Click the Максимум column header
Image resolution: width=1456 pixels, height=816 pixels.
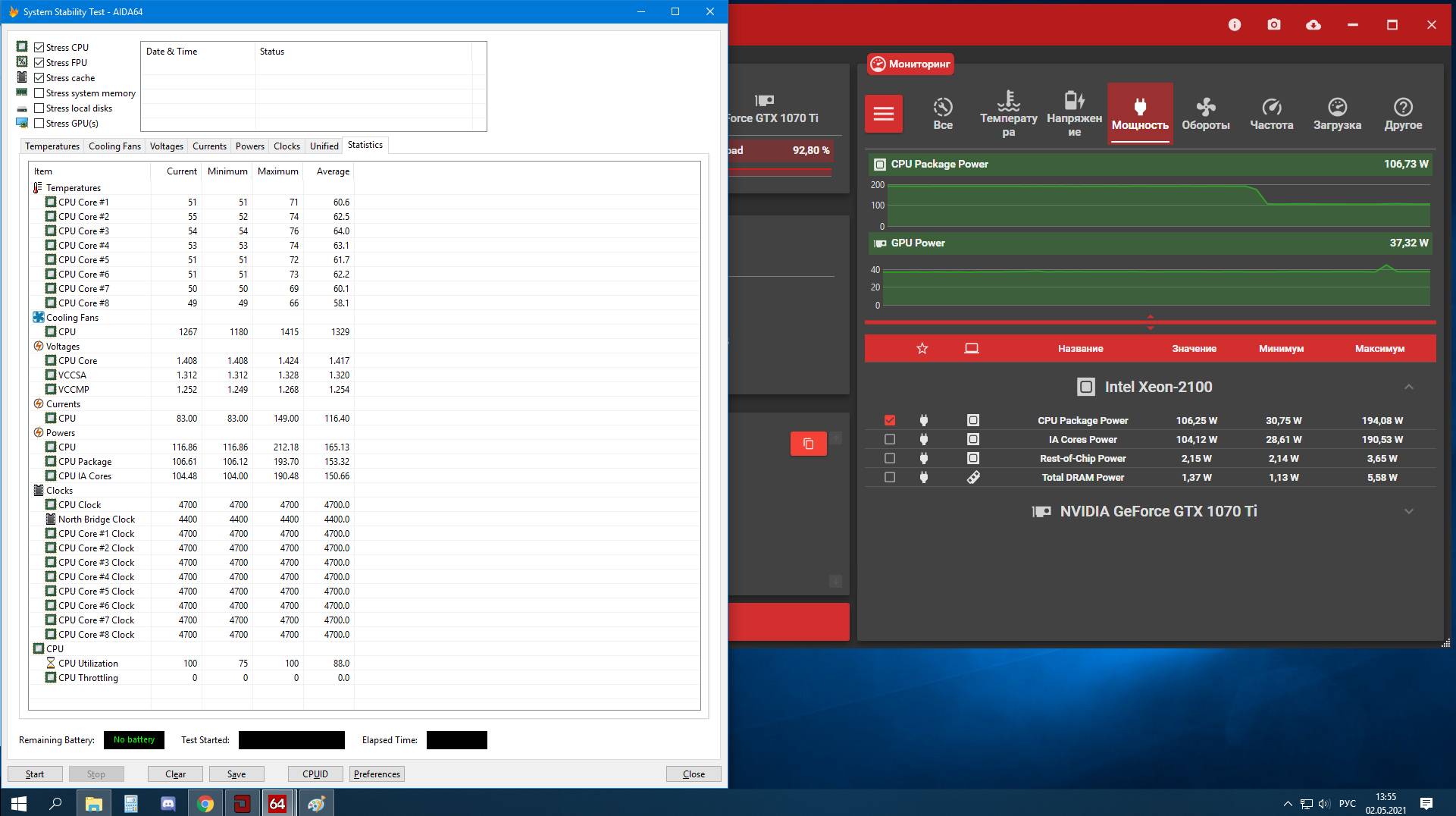coord(1379,349)
